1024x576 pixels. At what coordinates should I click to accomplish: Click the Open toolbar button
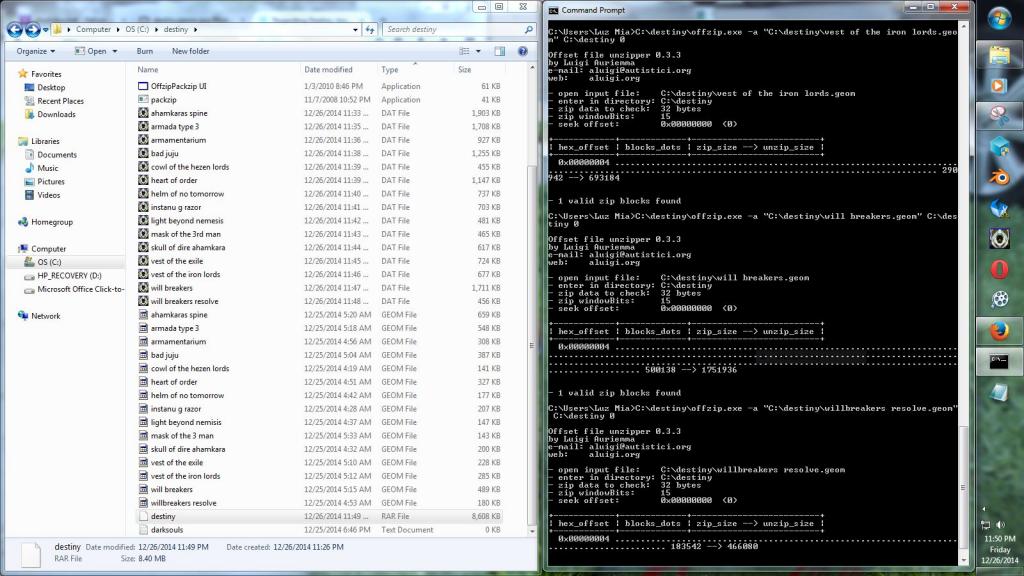(91, 51)
